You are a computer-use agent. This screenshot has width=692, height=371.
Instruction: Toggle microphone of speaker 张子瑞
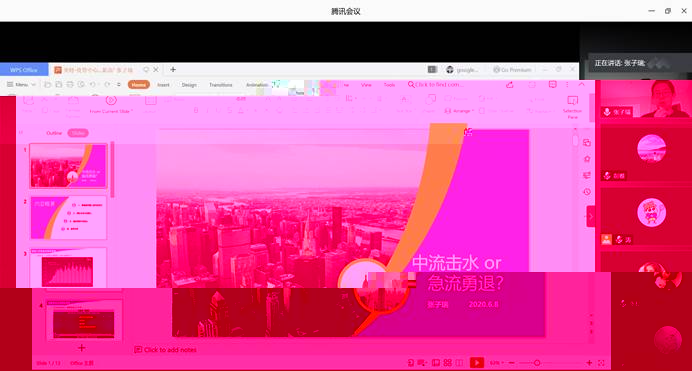[607, 112]
